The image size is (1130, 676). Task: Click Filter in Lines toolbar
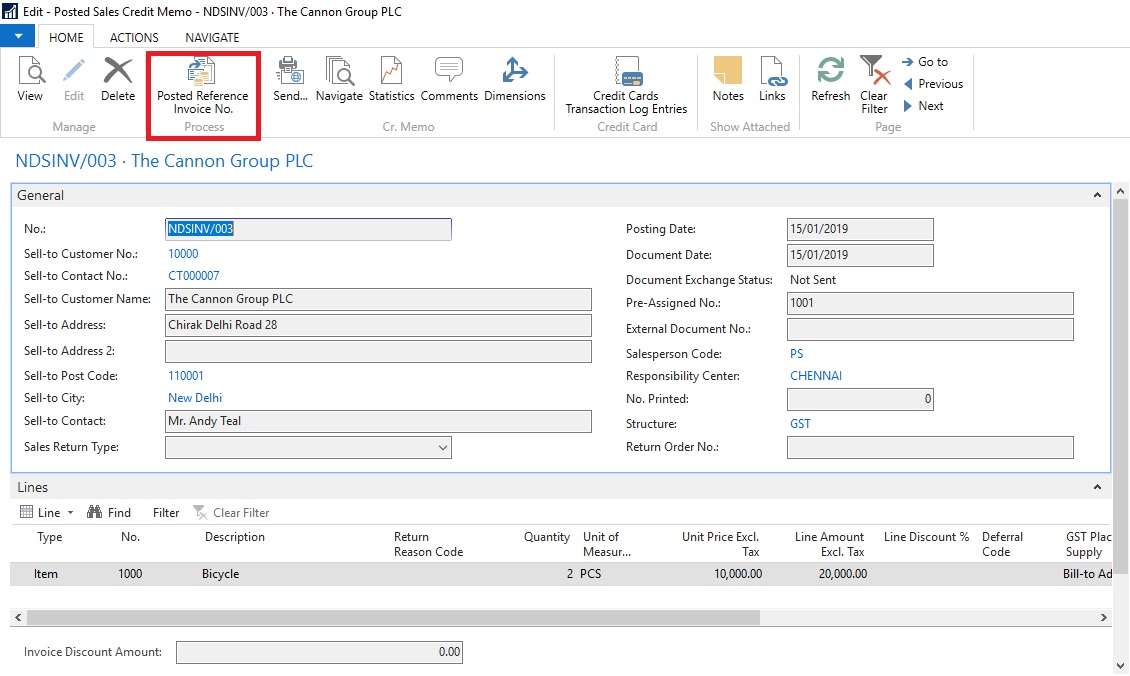[166, 512]
